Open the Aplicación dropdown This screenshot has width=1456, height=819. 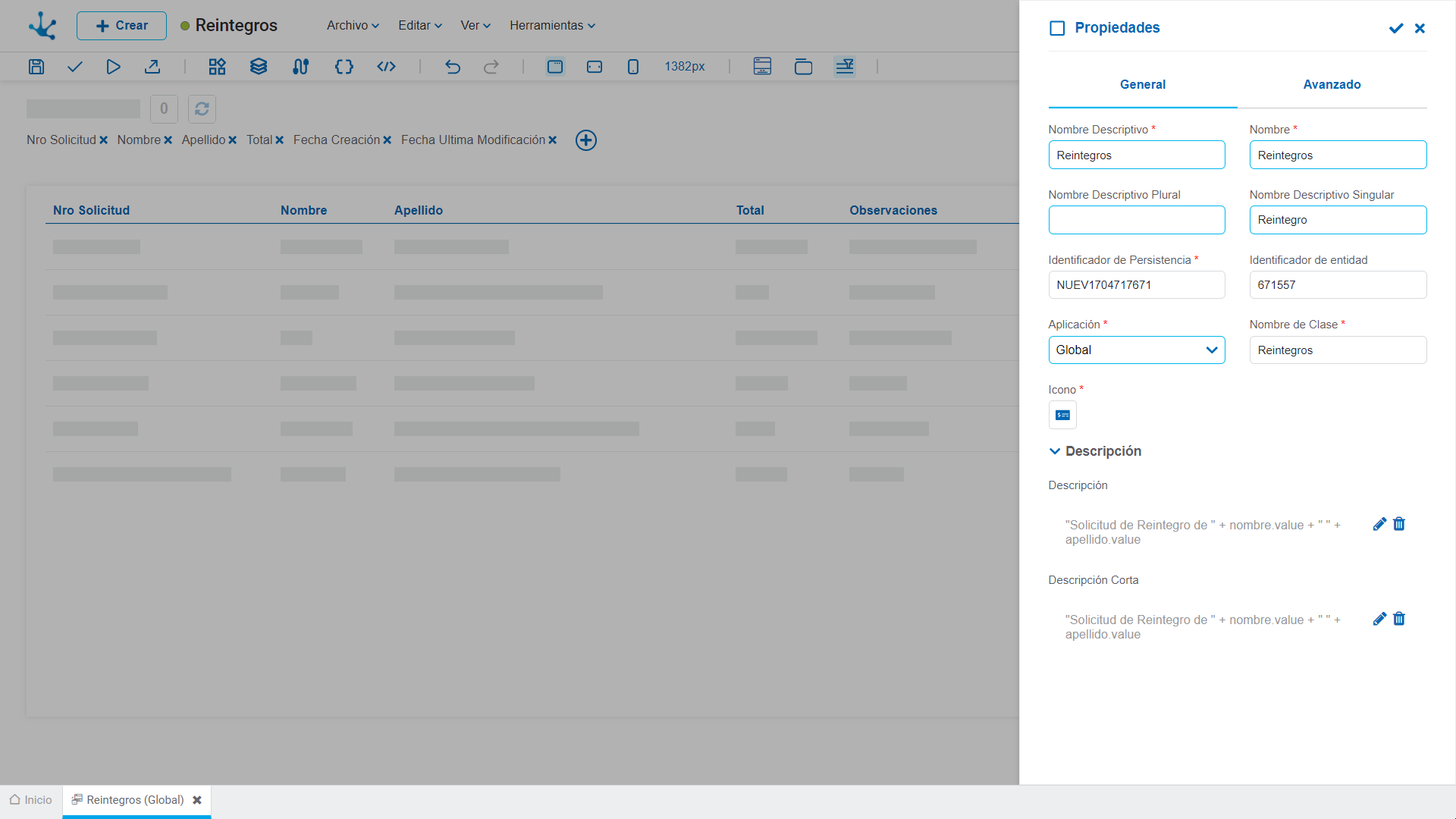pyautogui.click(x=1137, y=350)
